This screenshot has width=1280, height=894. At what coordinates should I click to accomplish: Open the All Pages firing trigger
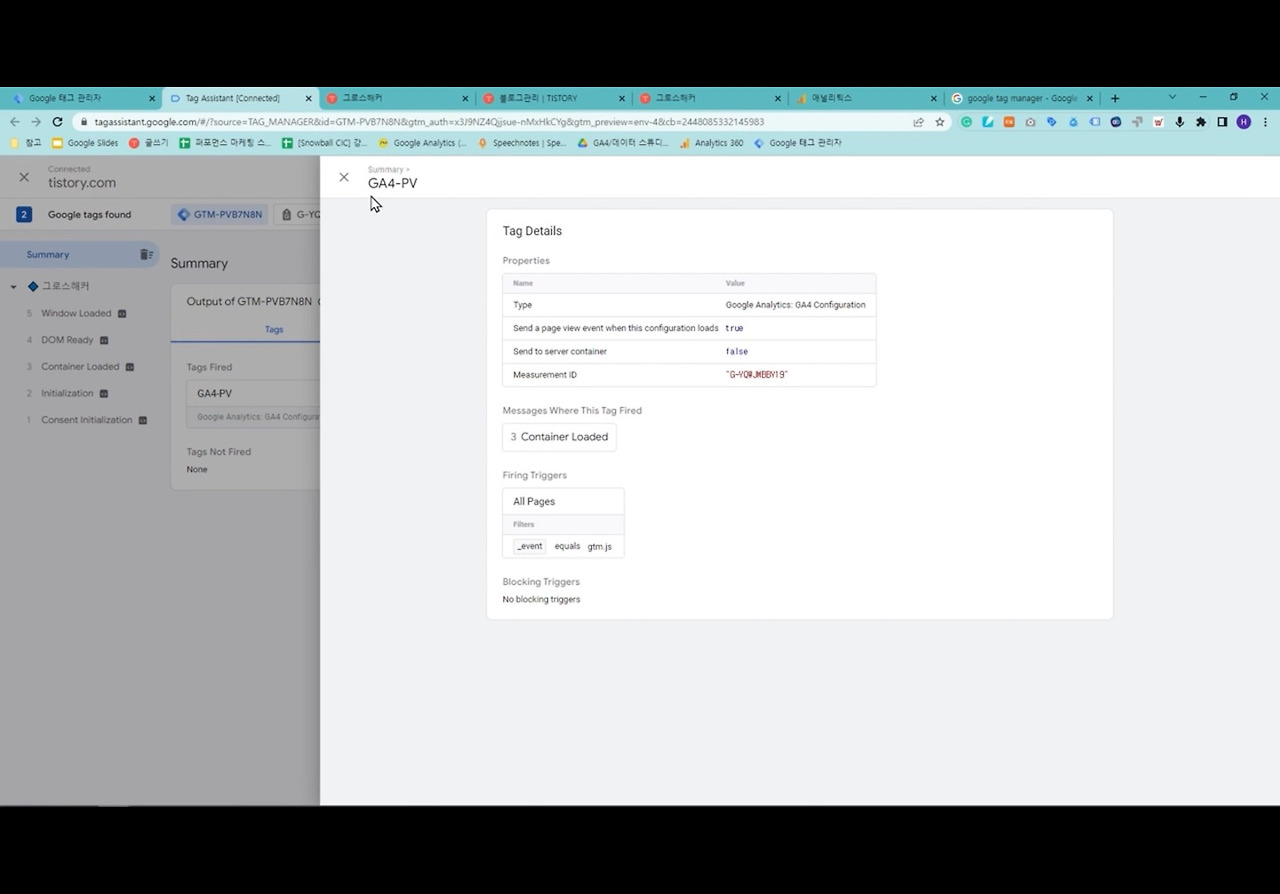click(563, 501)
